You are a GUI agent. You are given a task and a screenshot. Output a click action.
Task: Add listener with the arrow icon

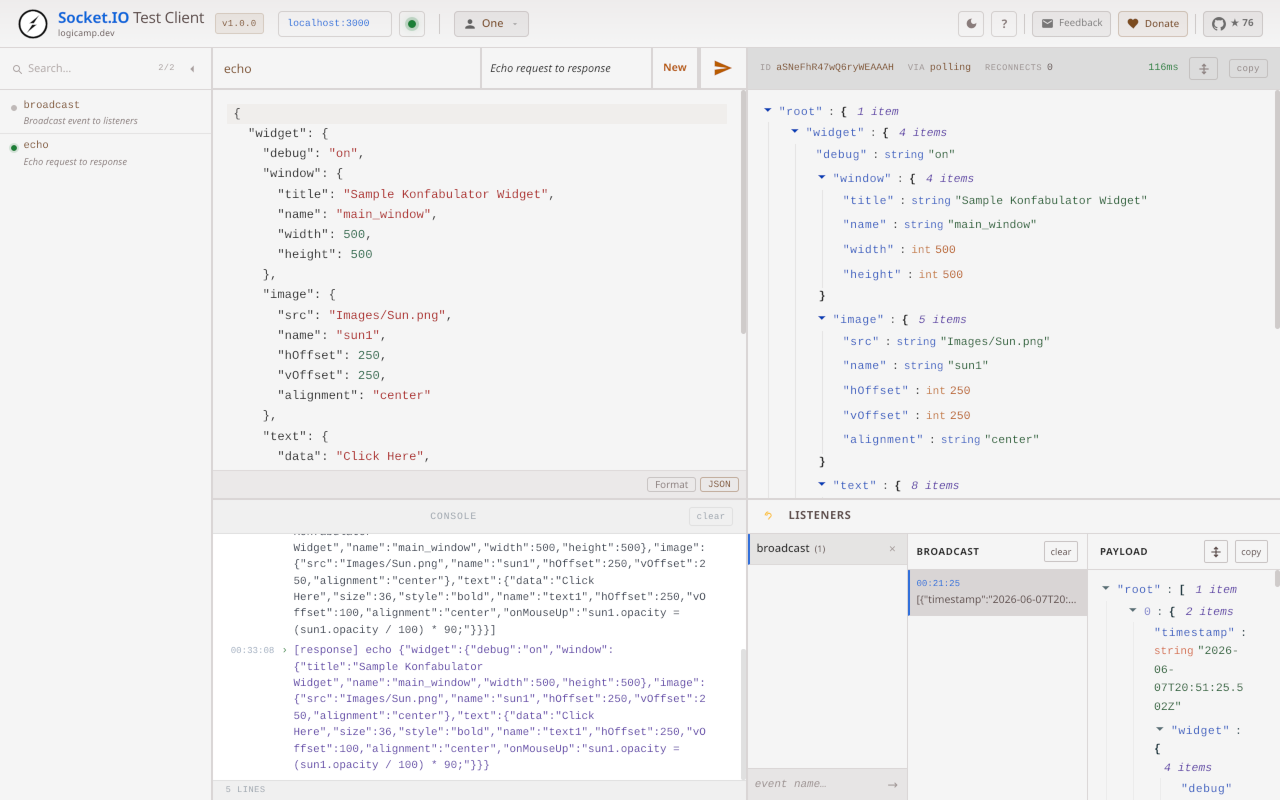pyautogui.click(x=893, y=785)
